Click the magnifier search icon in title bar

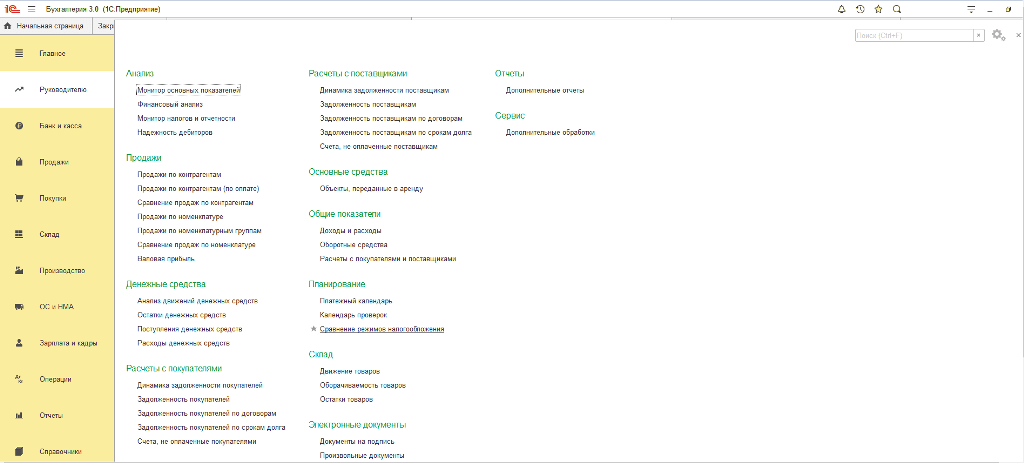pyautogui.click(x=896, y=9)
